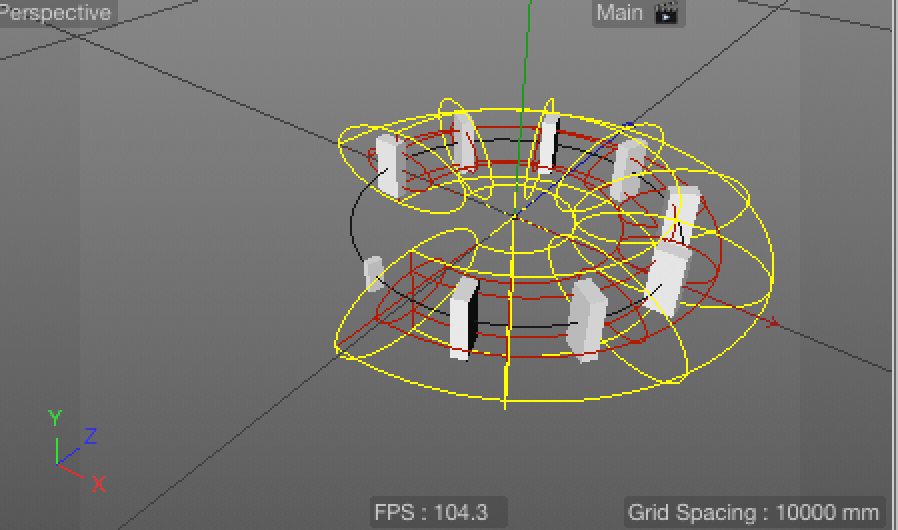898x530 pixels.
Task: Click the FPS readout
Action: [x=431, y=512]
